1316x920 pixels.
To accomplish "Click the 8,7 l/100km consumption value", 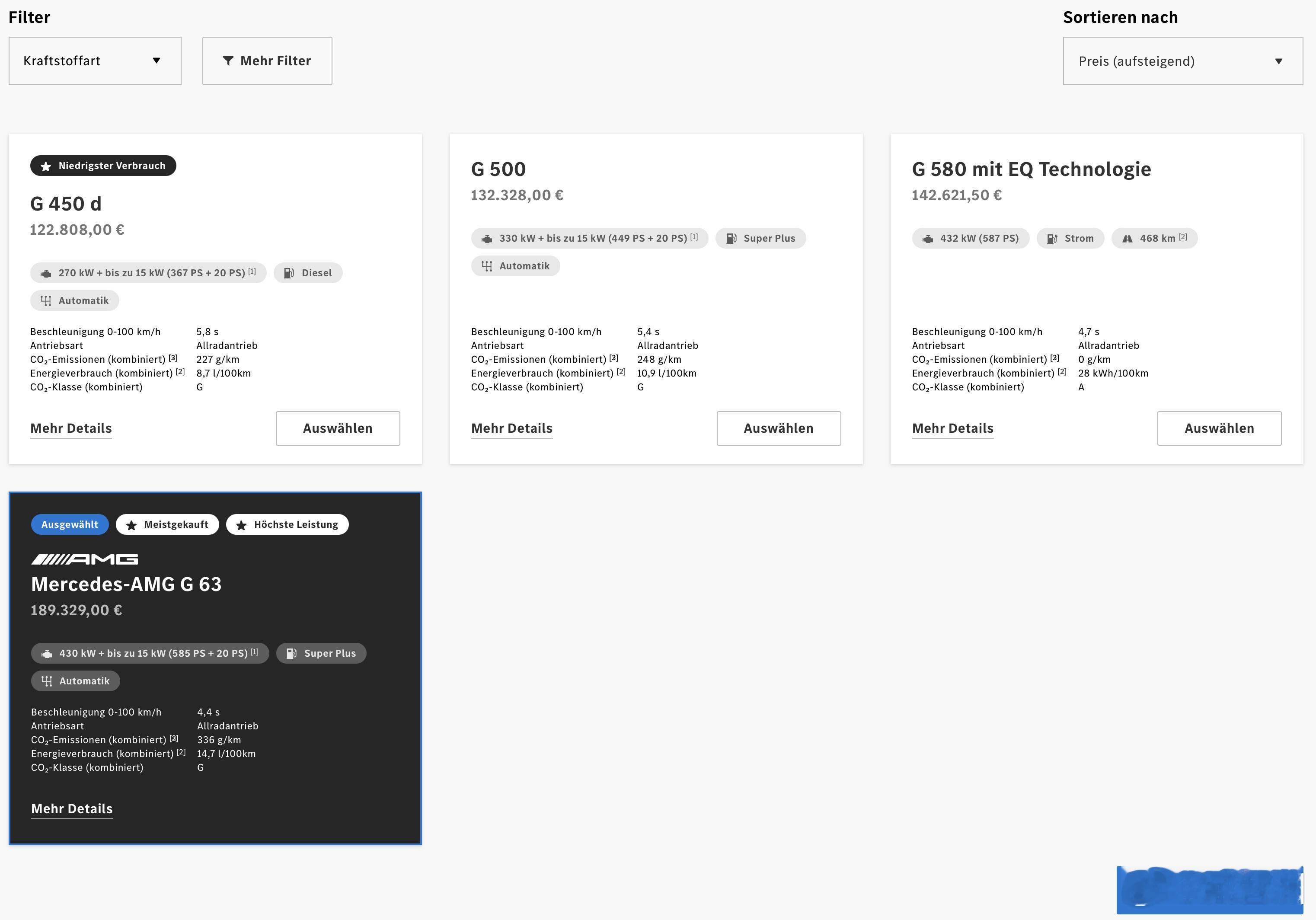I will pyautogui.click(x=224, y=373).
